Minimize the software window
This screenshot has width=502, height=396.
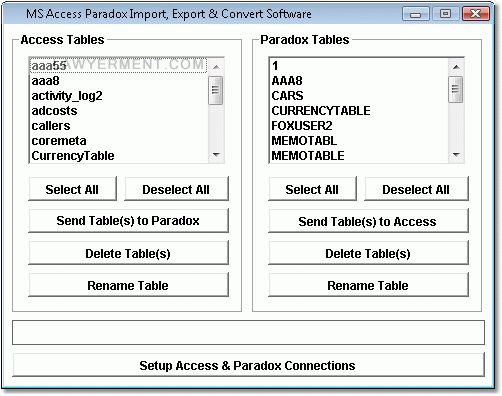click(416, 14)
